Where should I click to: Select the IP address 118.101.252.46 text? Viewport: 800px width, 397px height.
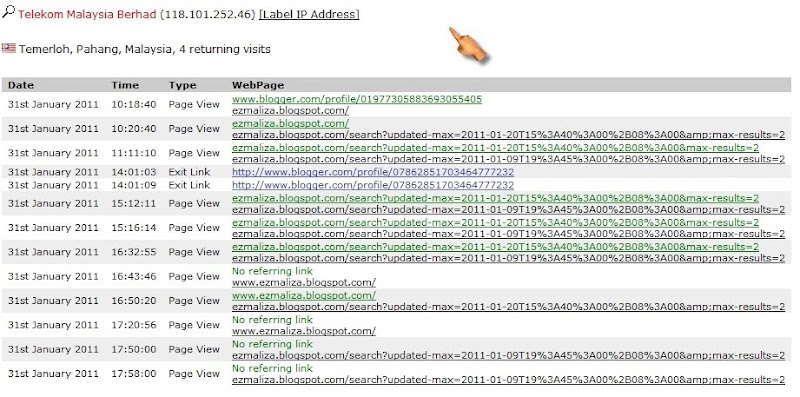(x=207, y=14)
